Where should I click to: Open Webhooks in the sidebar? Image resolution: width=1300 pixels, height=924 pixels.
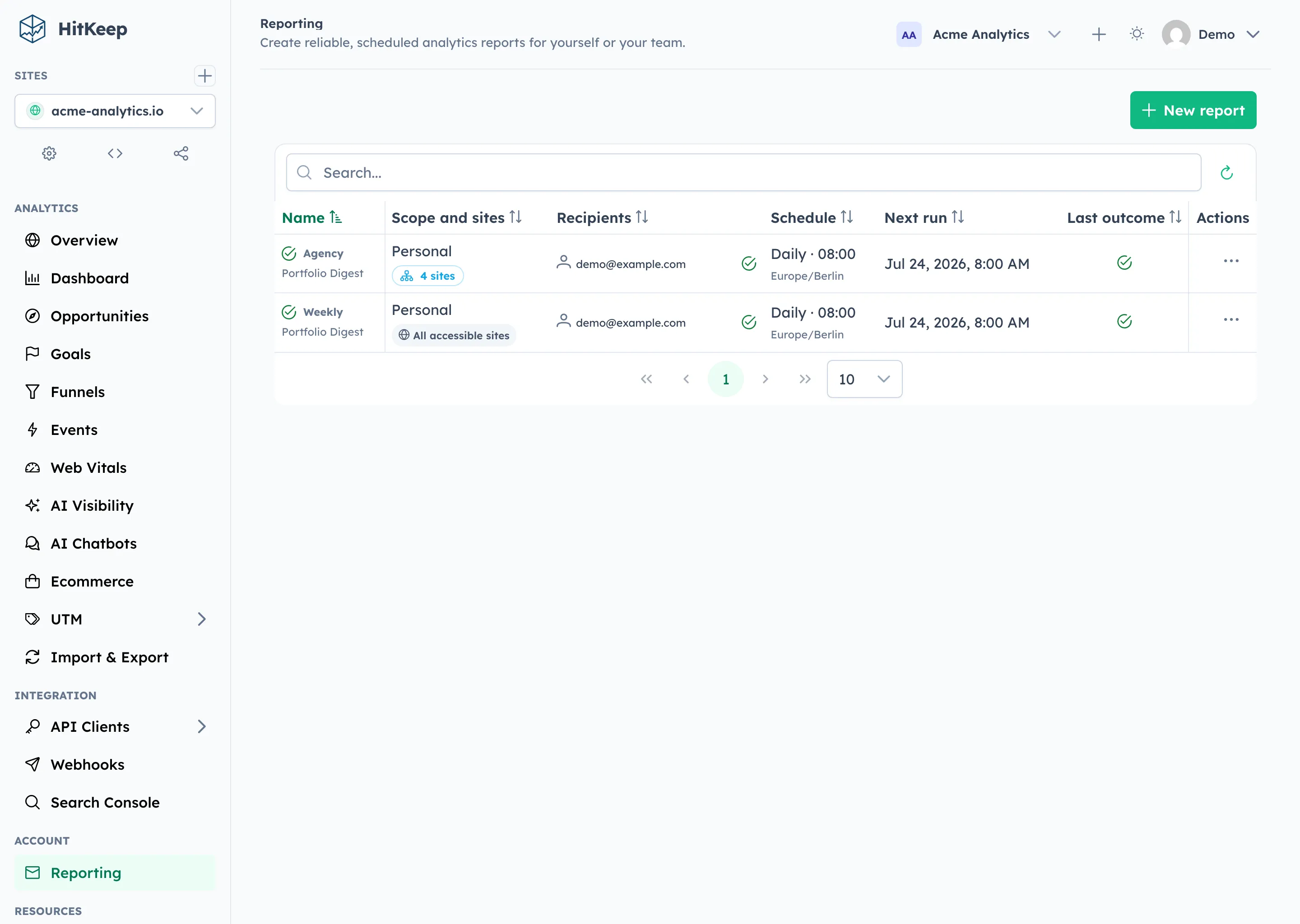coord(115,765)
